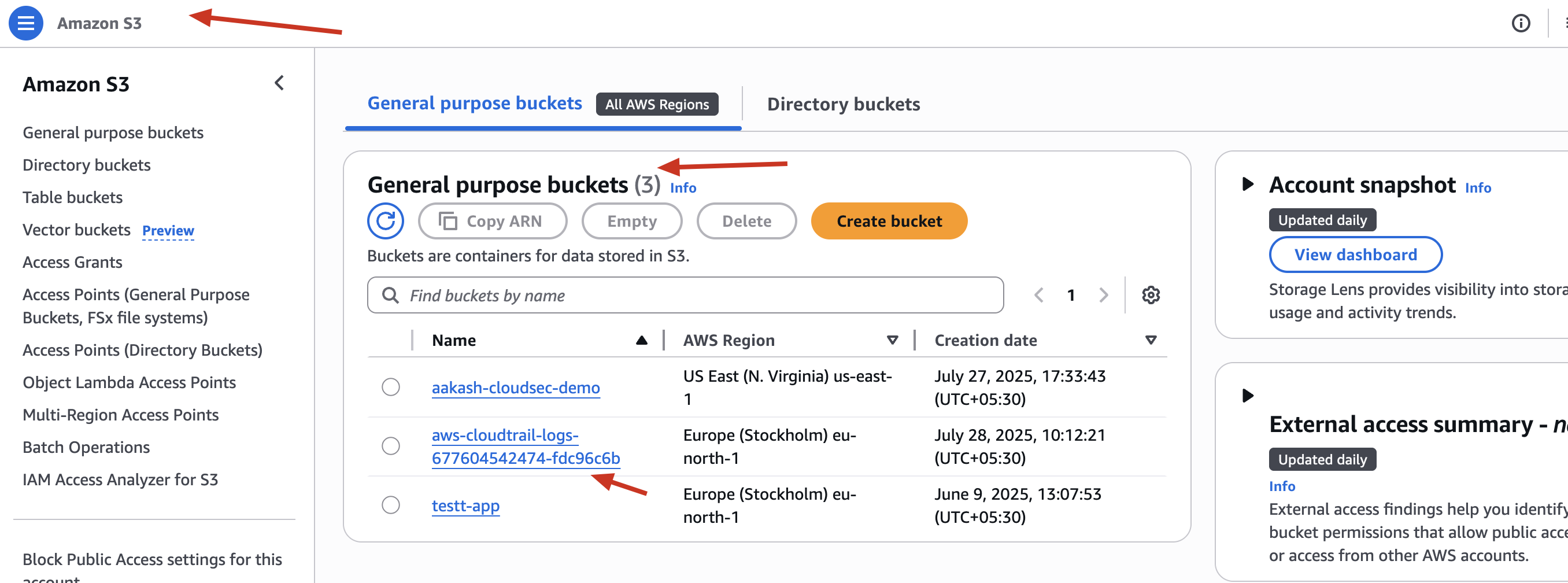The image size is (1568, 583).
Task: Click the Copy ARN button
Action: click(493, 220)
